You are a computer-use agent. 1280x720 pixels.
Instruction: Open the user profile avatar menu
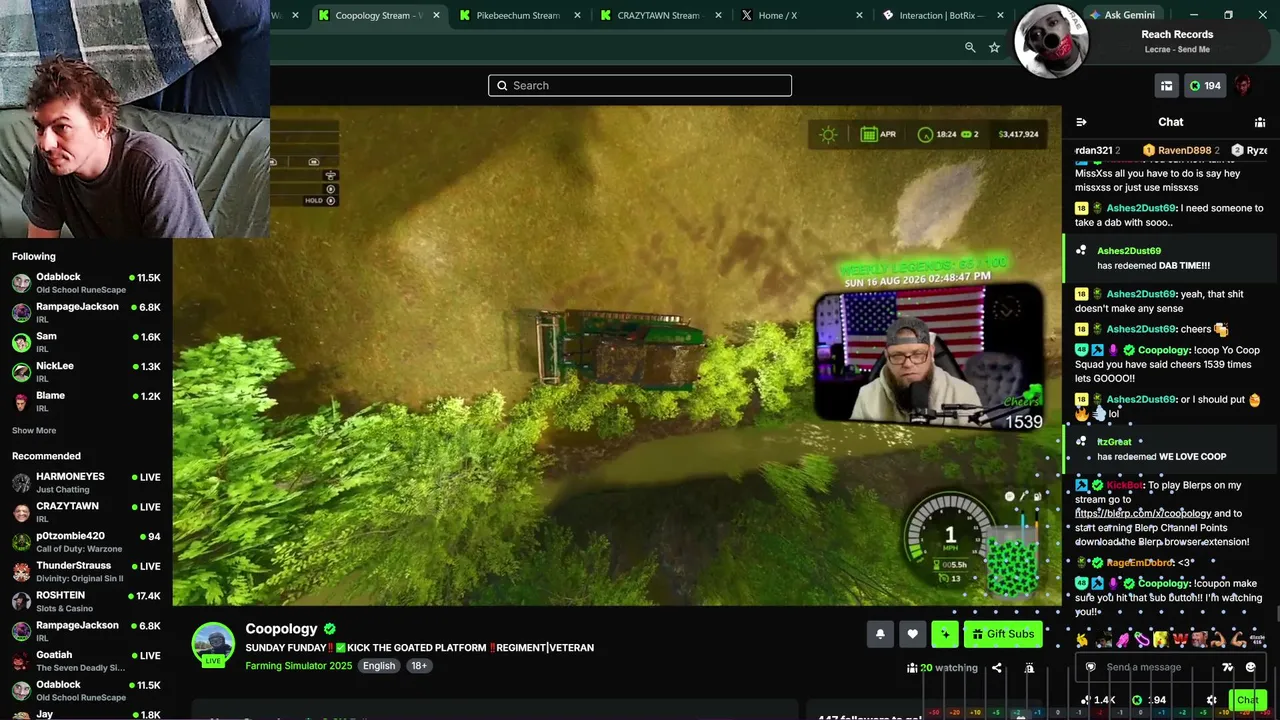pos(1243,86)
